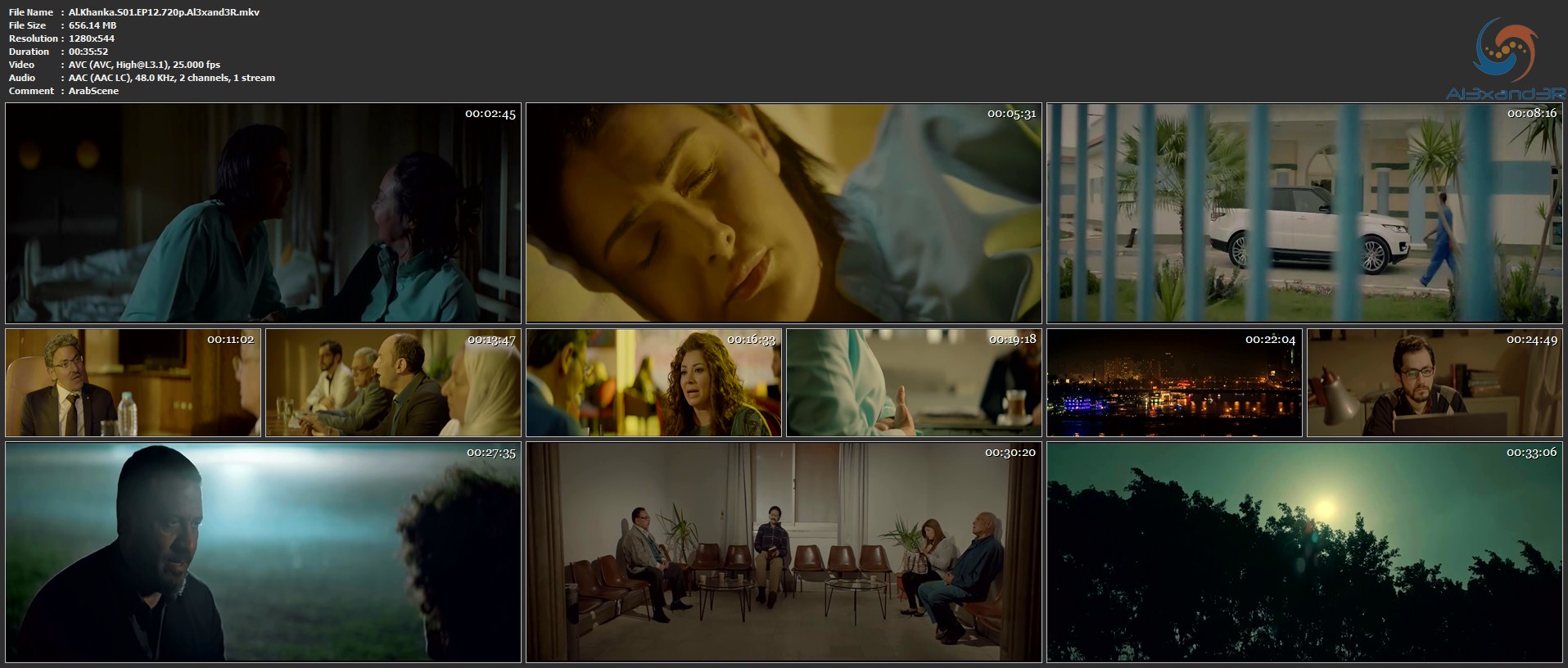The width and height of the screenshot is (1568, 668).
Task: Click the 1280x544 resolution value
Action: point(92,38)
